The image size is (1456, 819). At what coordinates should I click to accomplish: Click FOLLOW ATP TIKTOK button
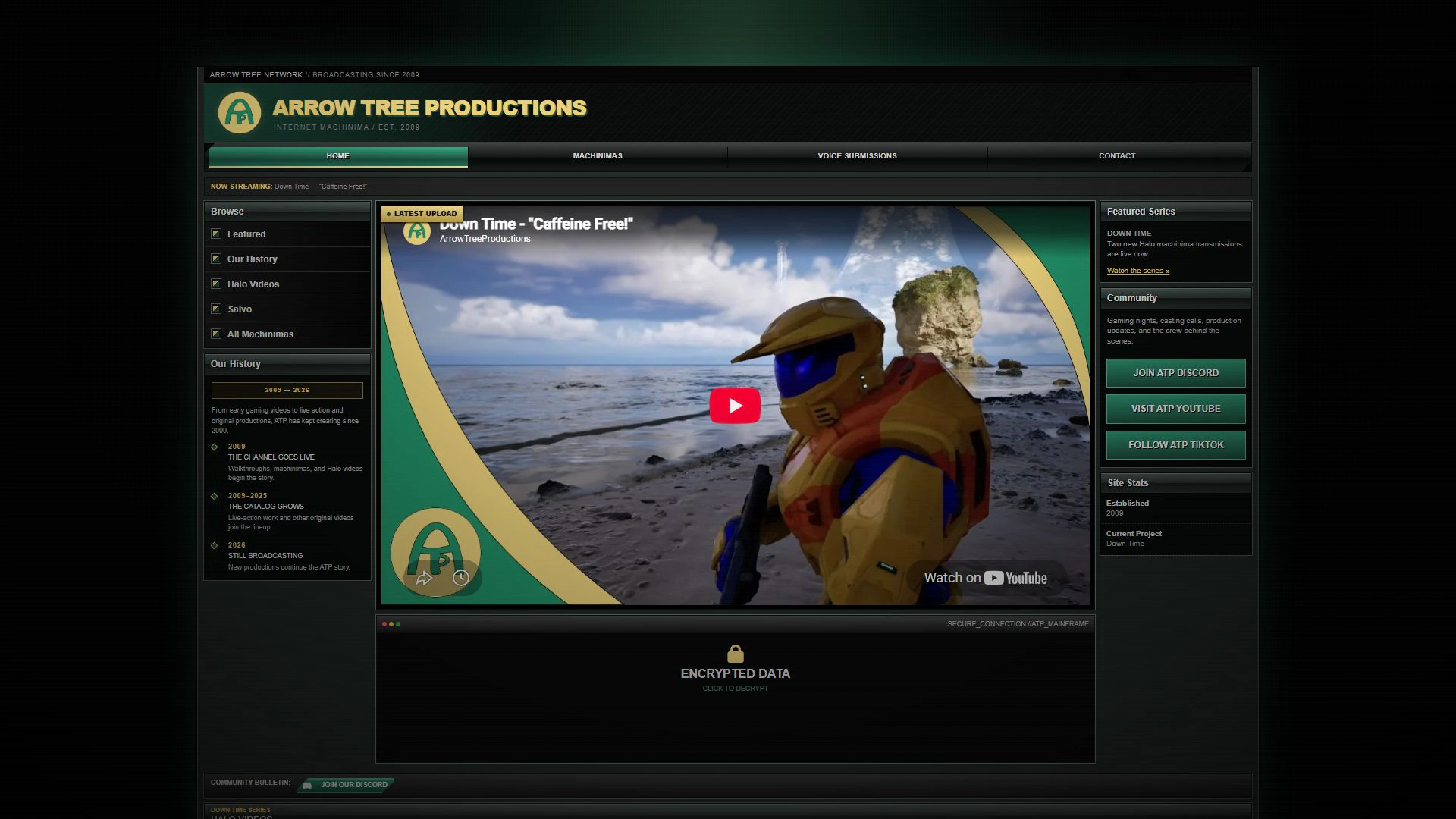pos(1175,445)
